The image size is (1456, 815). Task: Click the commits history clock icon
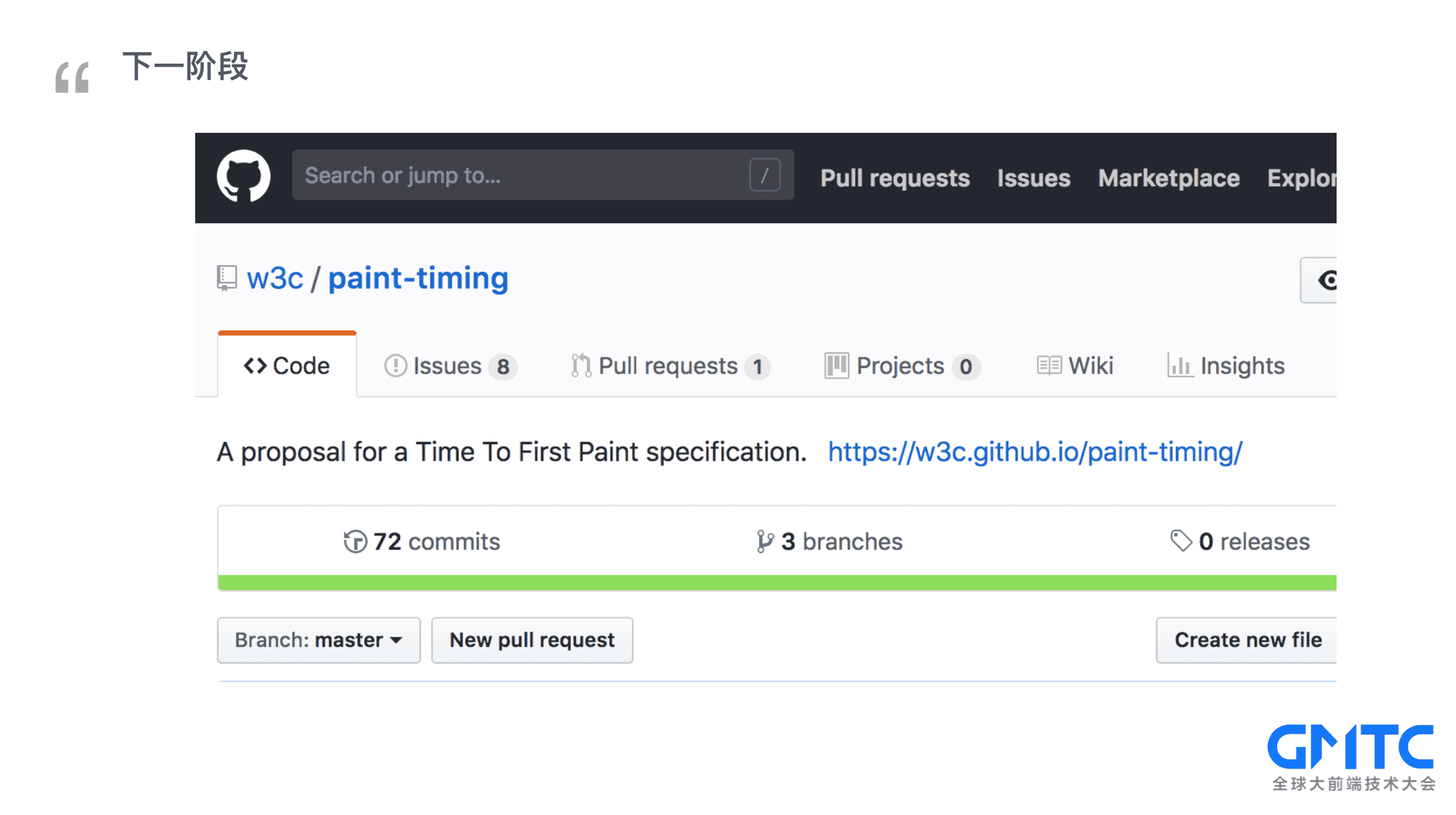click(355, 542)
